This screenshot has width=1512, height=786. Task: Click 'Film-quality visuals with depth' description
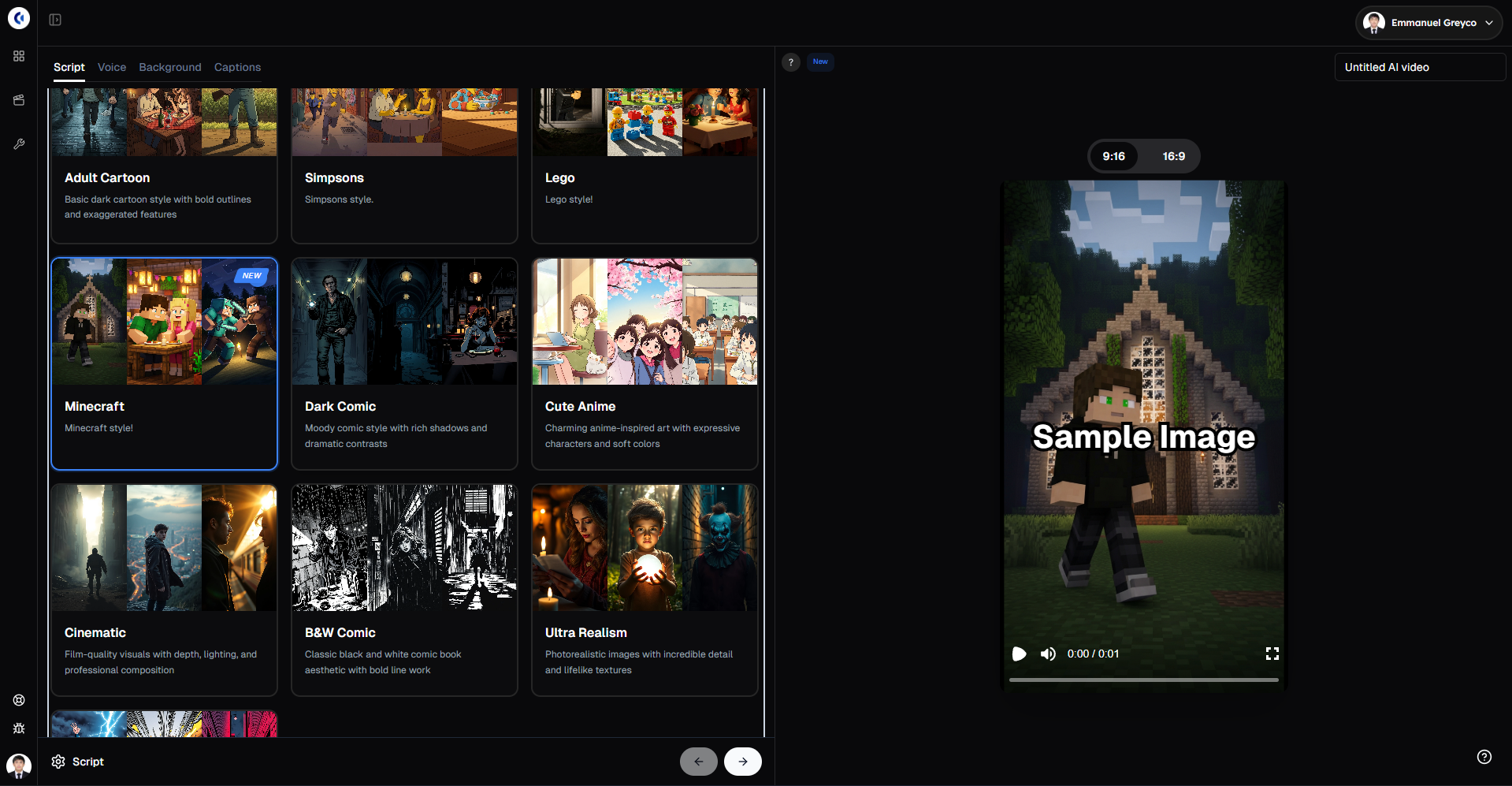click(161, 662)
